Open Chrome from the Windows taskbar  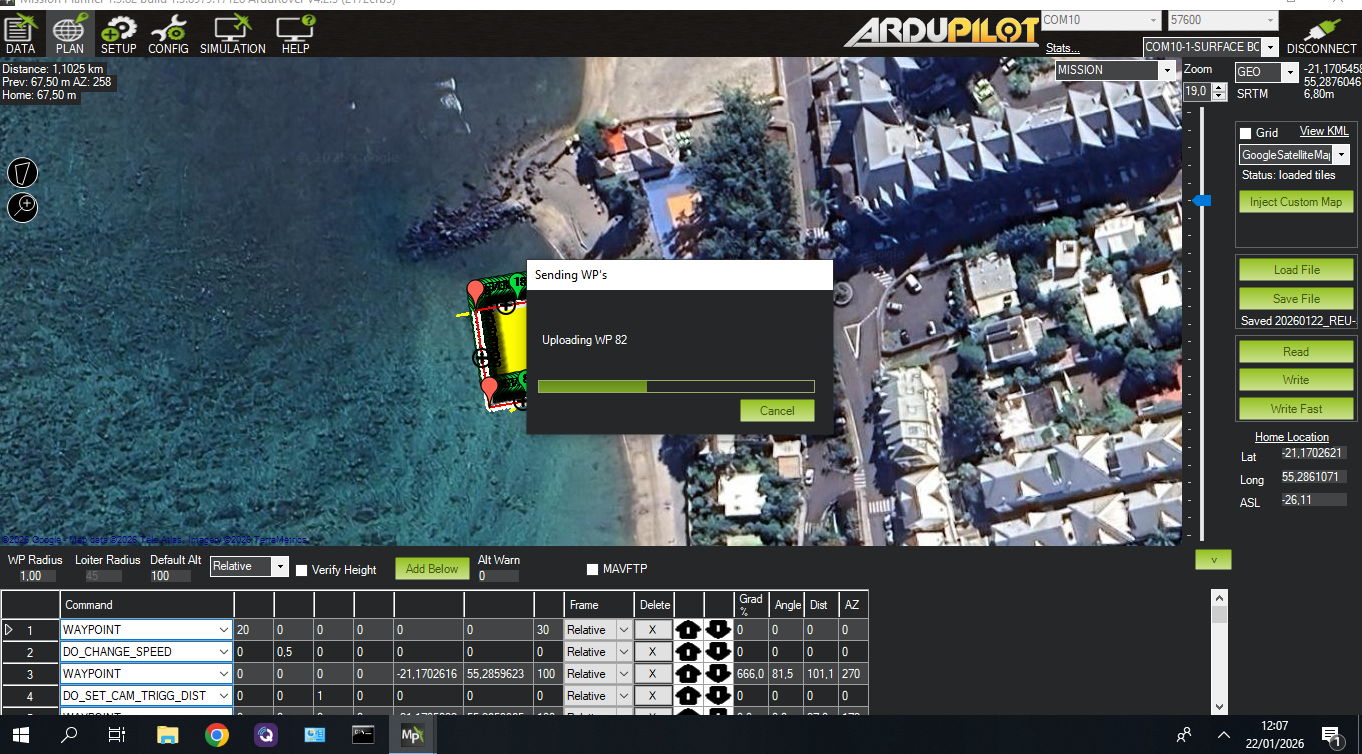pos(216,735)
